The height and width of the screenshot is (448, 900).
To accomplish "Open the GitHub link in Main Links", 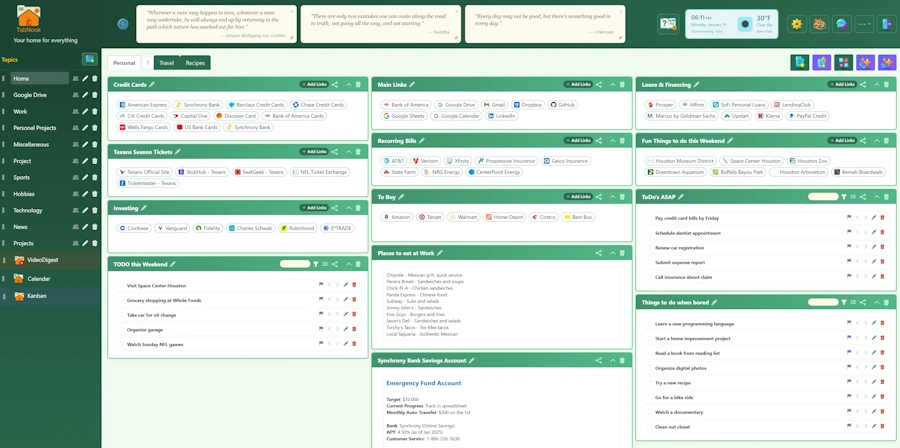I will click(562, 105).
